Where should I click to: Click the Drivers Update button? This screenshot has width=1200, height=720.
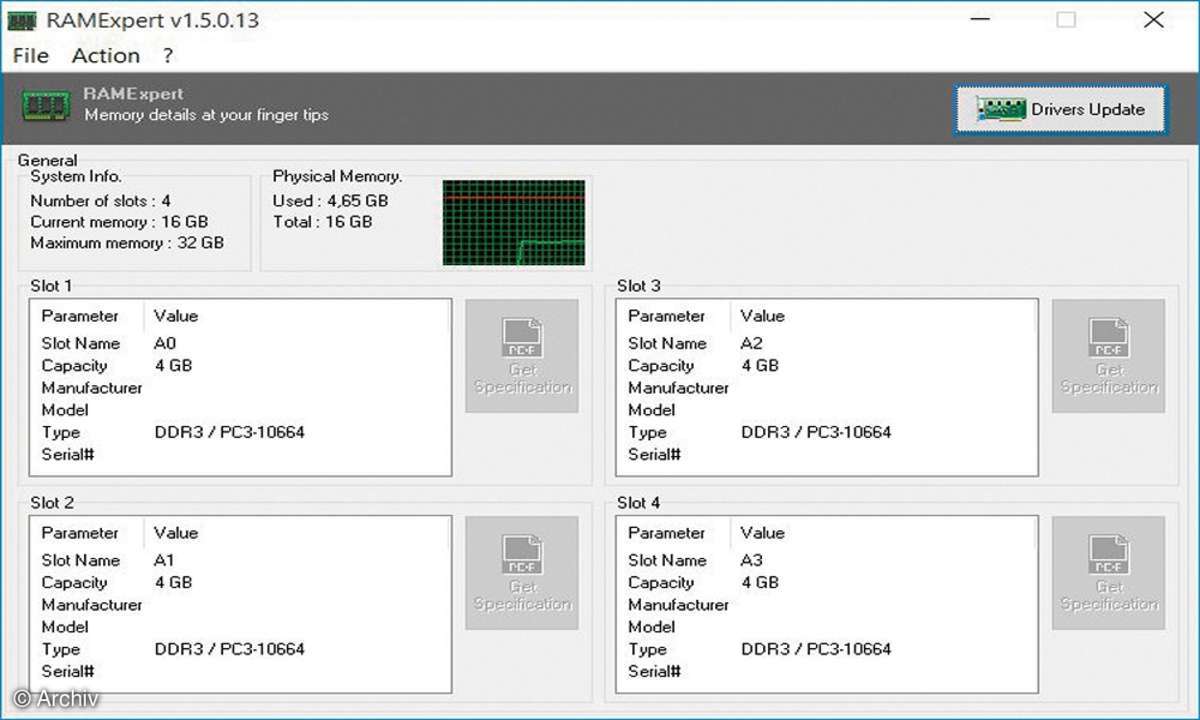[x=1060, y=110]
